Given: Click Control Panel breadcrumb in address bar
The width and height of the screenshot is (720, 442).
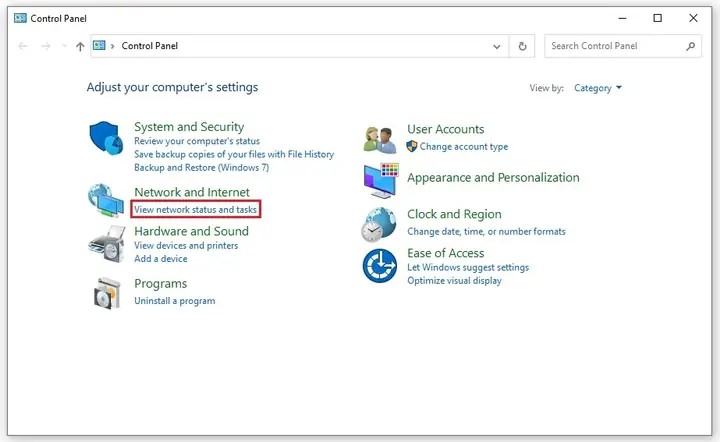Looking at the screenshot, I should point(150,46).
